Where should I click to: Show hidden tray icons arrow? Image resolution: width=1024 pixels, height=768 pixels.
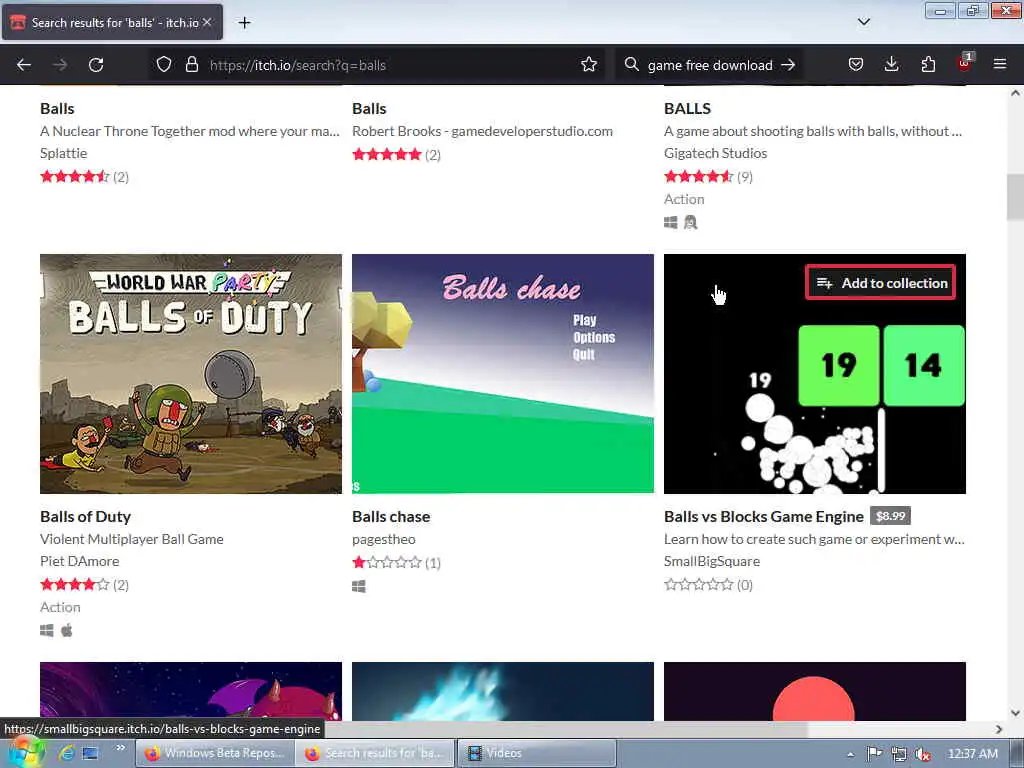click(850, 754)
